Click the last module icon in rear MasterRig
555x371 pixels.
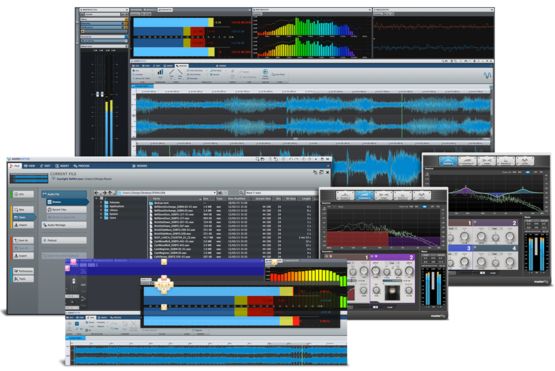525,161
